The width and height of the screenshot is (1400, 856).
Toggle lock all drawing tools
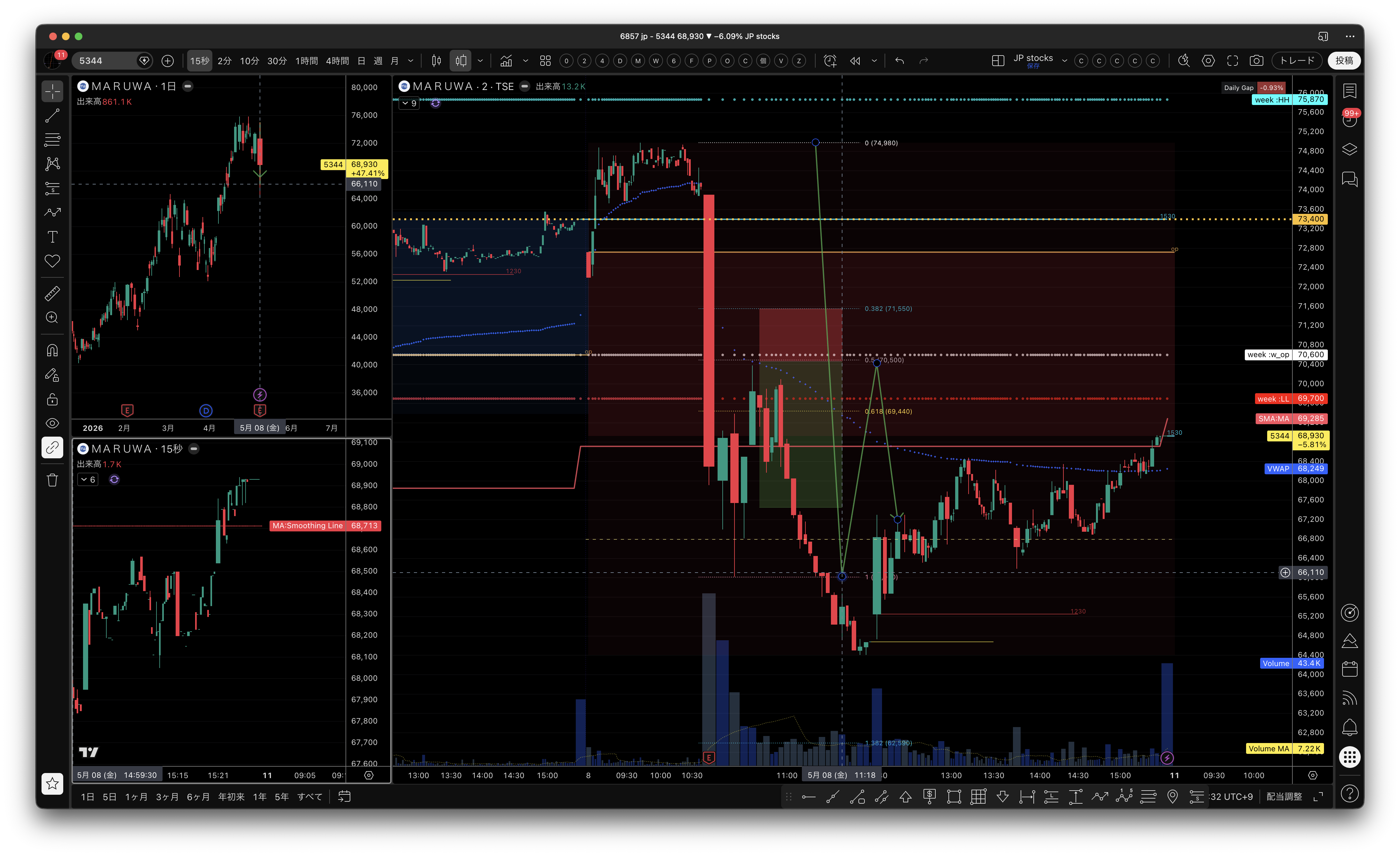(52, 399)
